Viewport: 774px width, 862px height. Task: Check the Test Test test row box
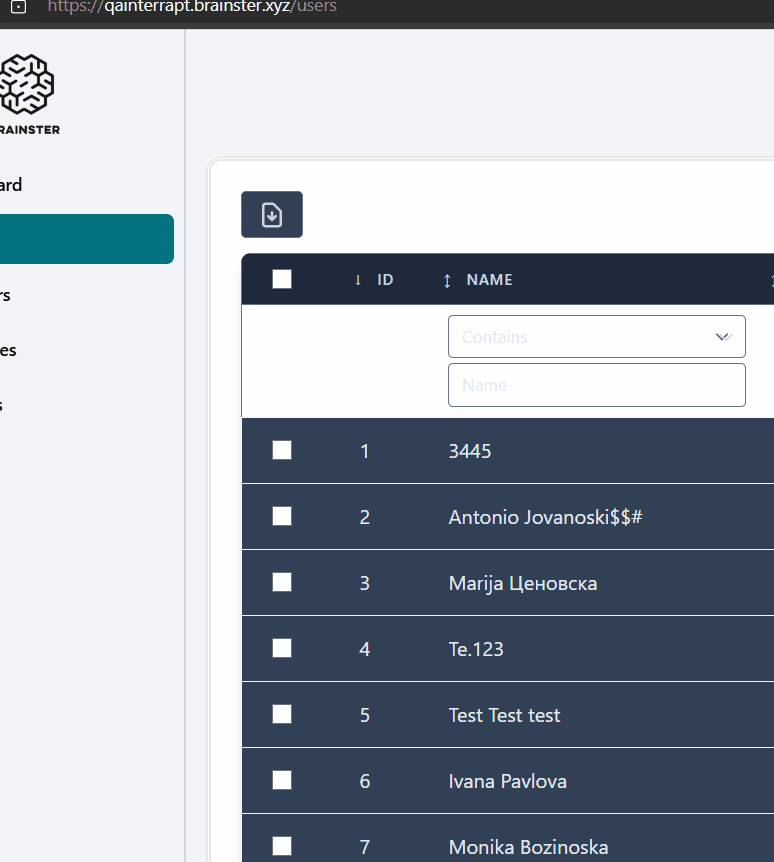point(282,715)
